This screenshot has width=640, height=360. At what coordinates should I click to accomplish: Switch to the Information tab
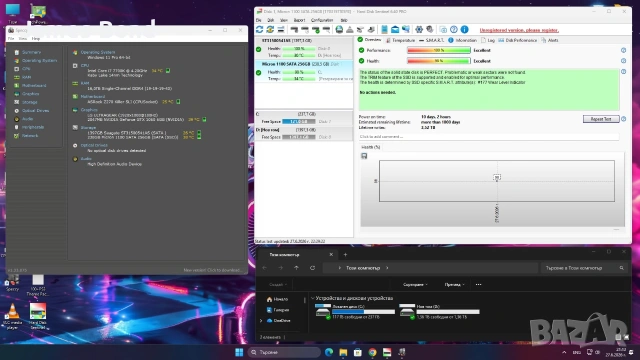(x=462, y=40)
